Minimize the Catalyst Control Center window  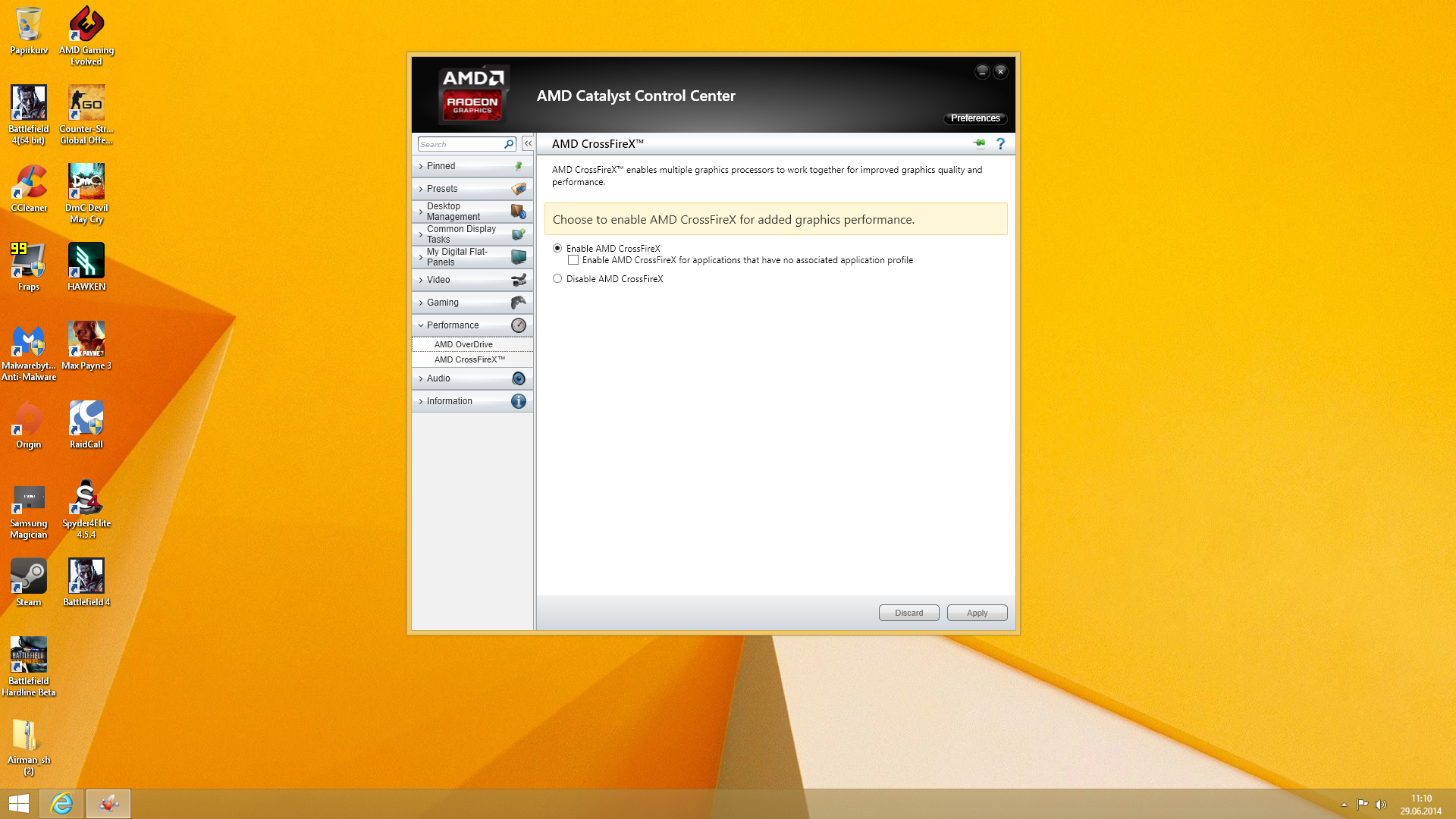tap(982, 71)
